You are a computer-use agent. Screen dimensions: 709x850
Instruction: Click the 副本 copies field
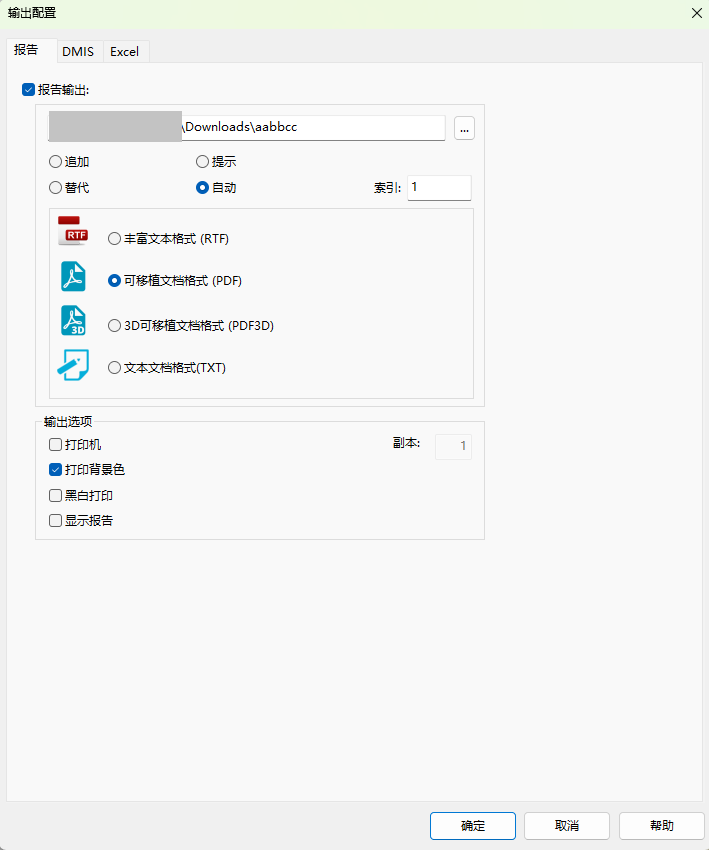coord(453,447)
